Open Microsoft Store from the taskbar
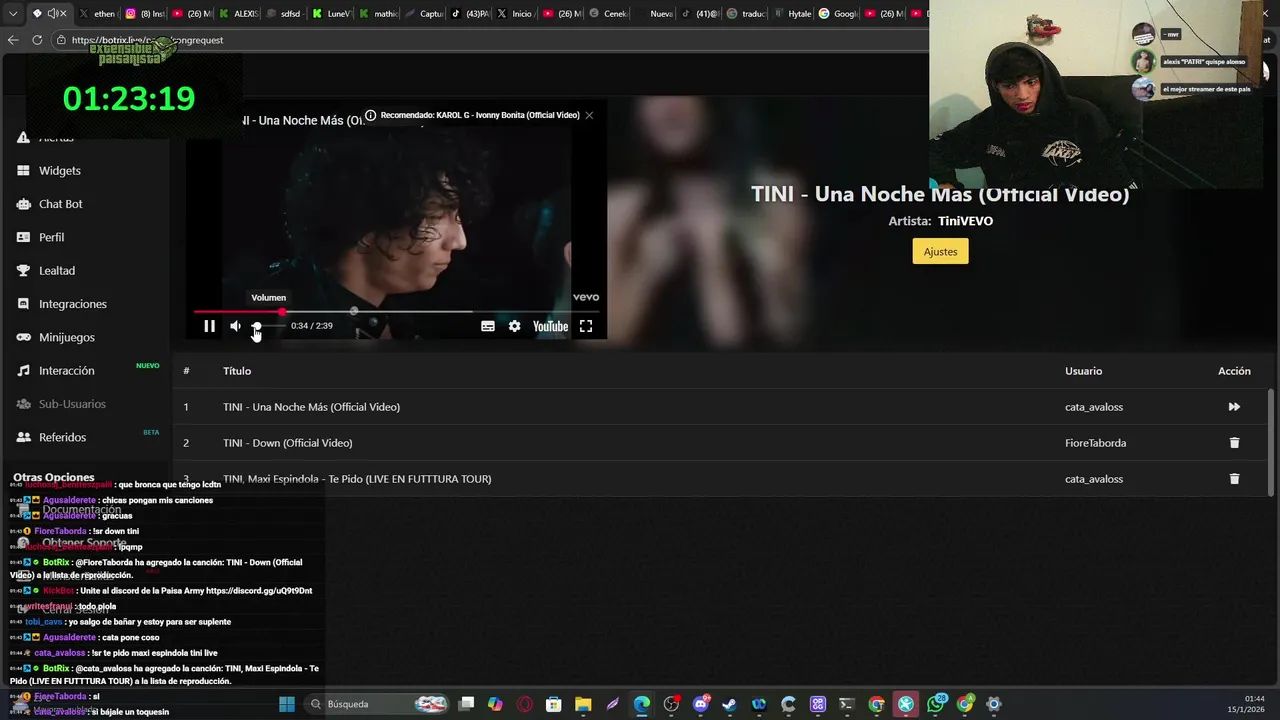Image resolution: width=1280 pixels, height=720 pixels. tap(553, 704)
